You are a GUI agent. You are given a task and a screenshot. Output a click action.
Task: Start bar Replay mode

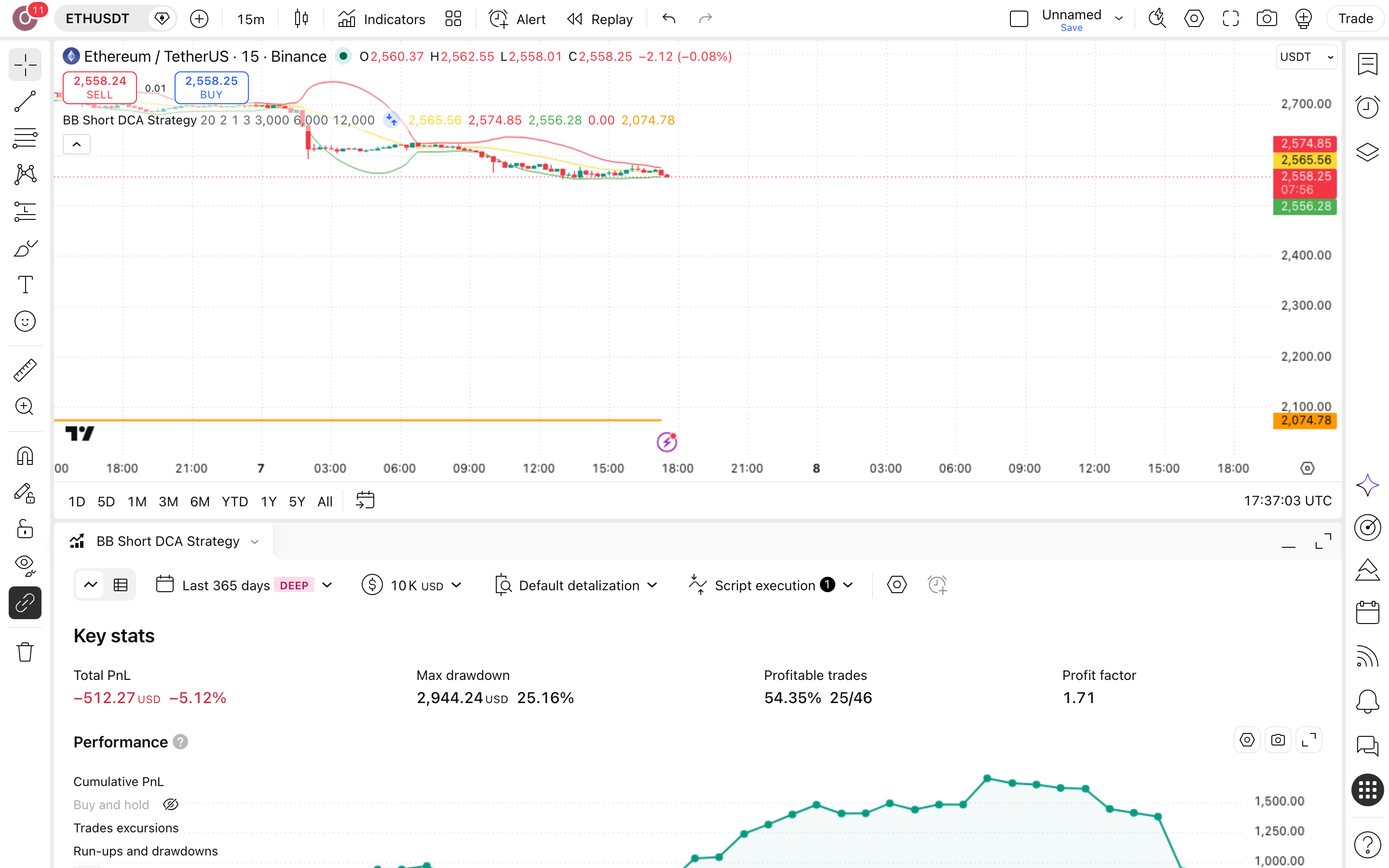(600, 19)
